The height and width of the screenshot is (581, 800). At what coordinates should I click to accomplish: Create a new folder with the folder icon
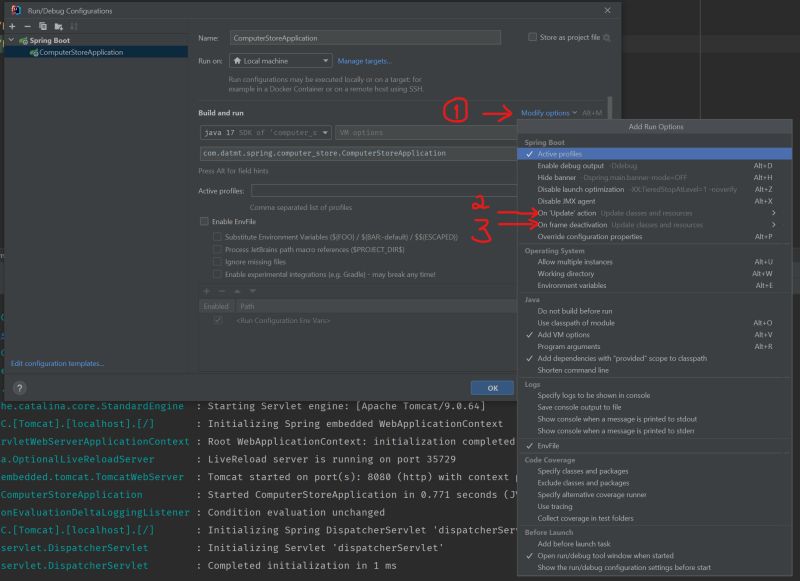coord(57,26)
